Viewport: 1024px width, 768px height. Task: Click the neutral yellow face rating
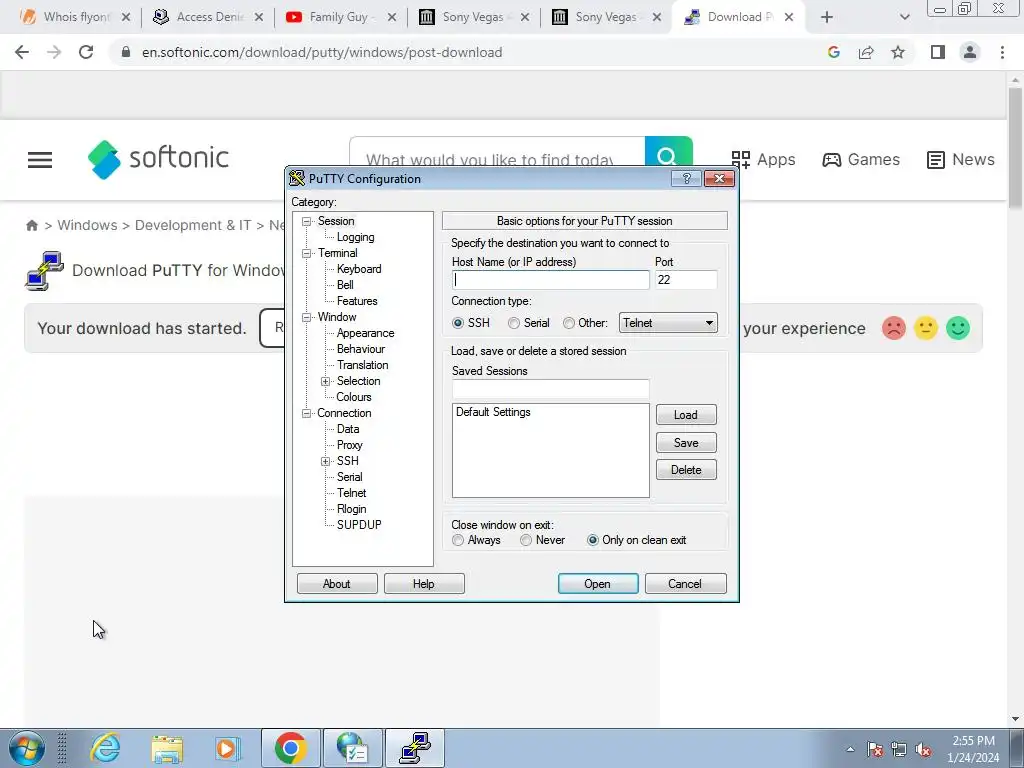925,328
